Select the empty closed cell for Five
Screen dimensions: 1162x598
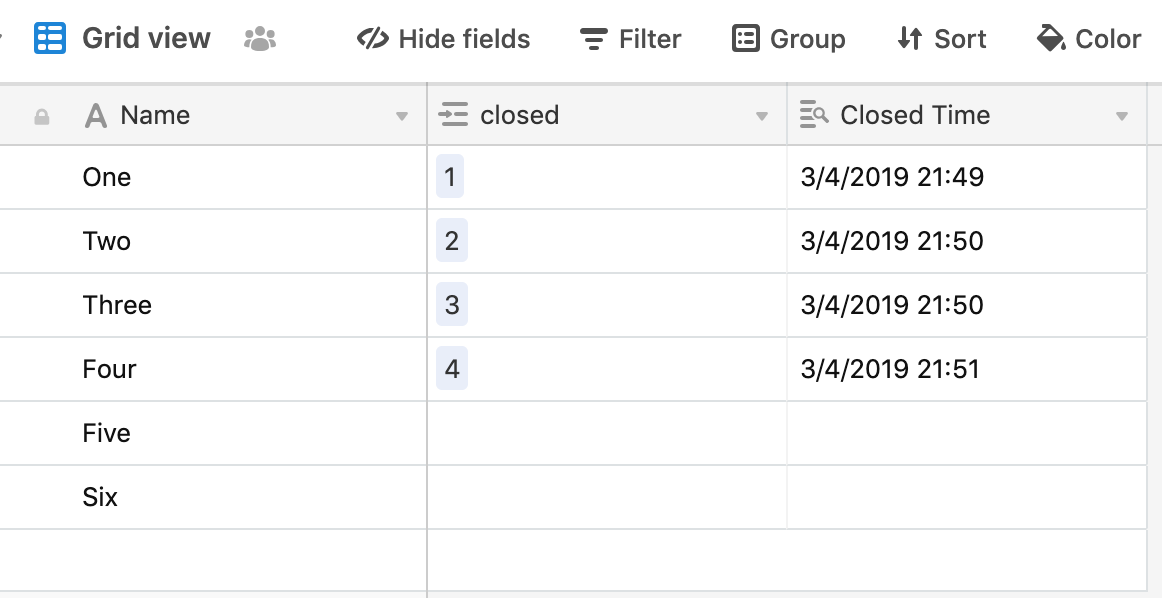click(x=607, y=433)
